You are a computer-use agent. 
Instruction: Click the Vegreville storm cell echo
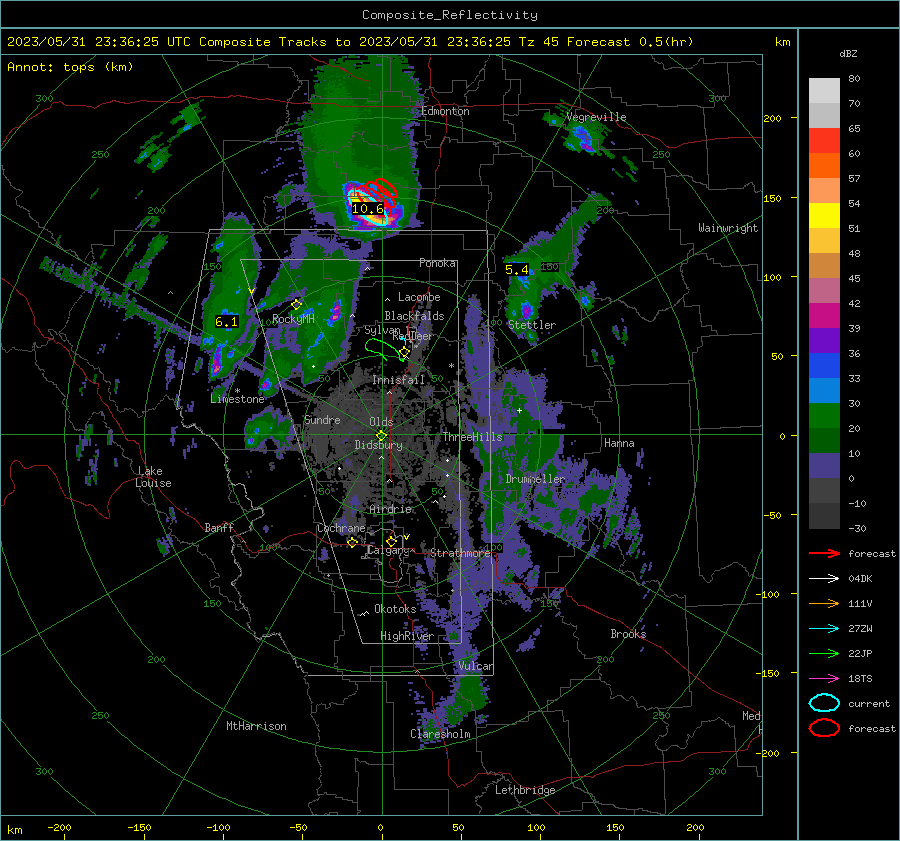(x=583, y=139)
